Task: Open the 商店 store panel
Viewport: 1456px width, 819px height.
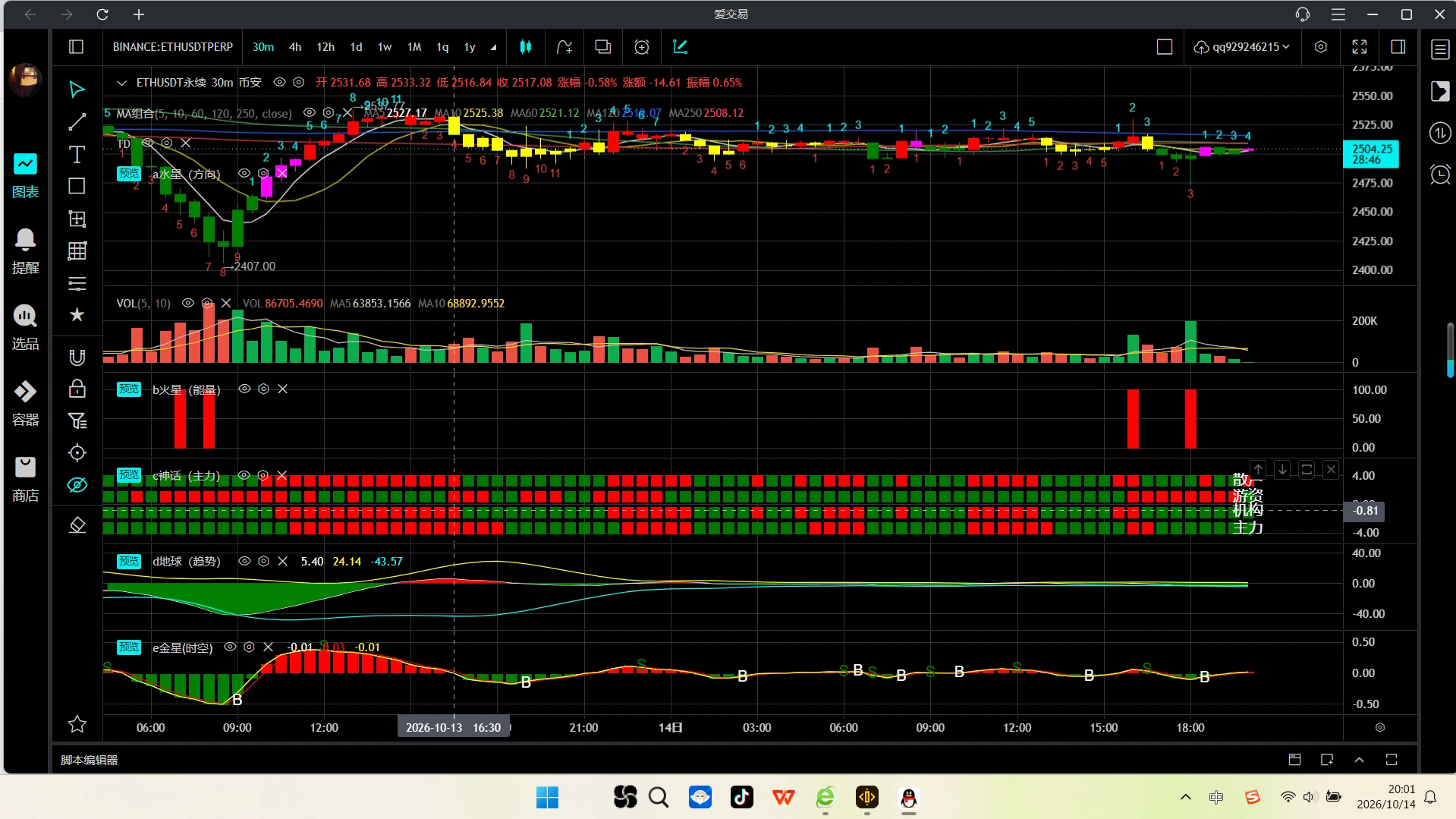Action: pos(25,479)
